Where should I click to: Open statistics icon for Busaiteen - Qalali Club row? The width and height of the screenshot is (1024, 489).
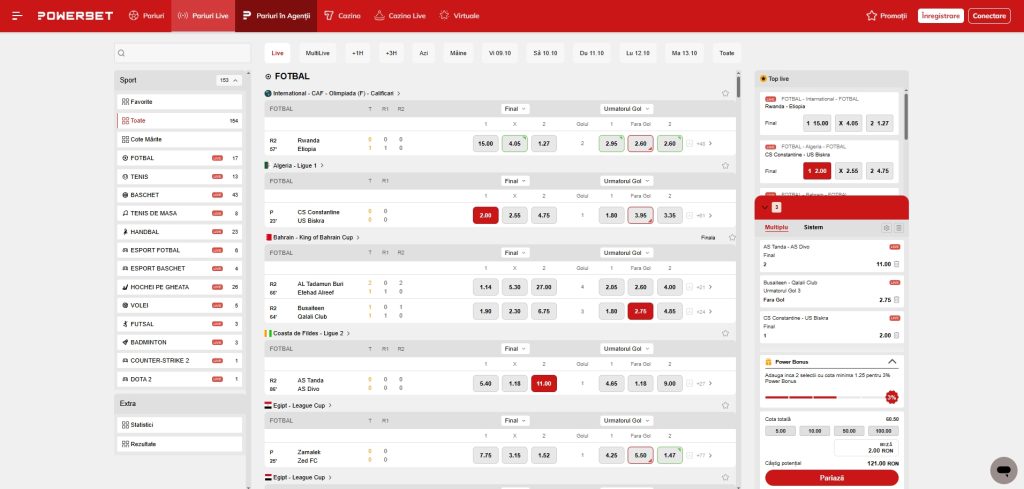[690, 311]
